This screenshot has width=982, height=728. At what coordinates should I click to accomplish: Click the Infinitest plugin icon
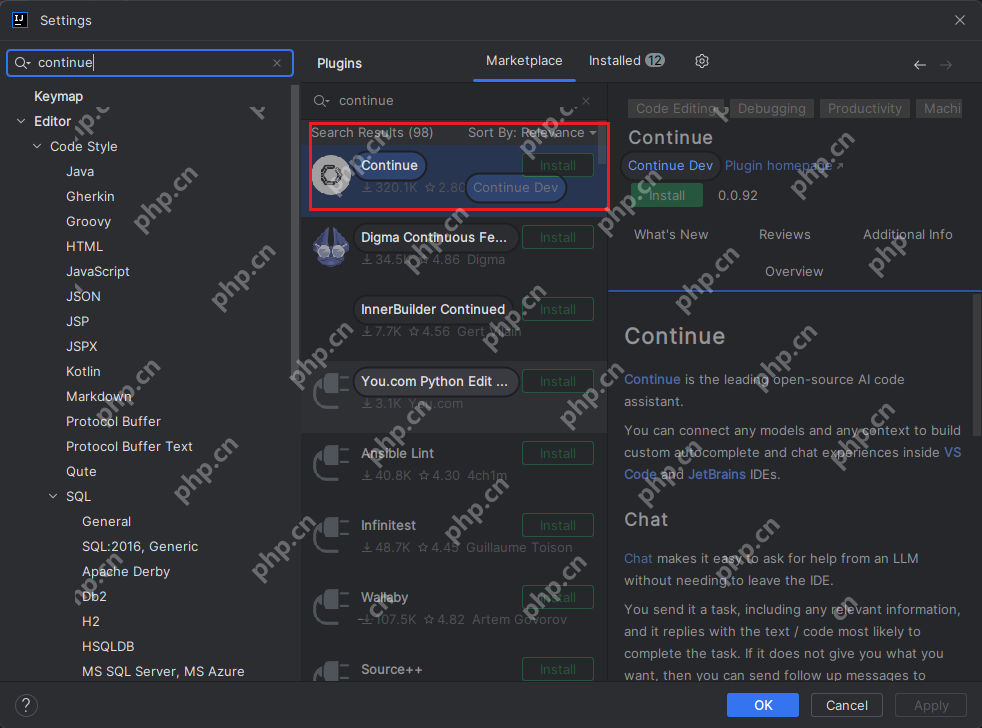tap(331, 535)
